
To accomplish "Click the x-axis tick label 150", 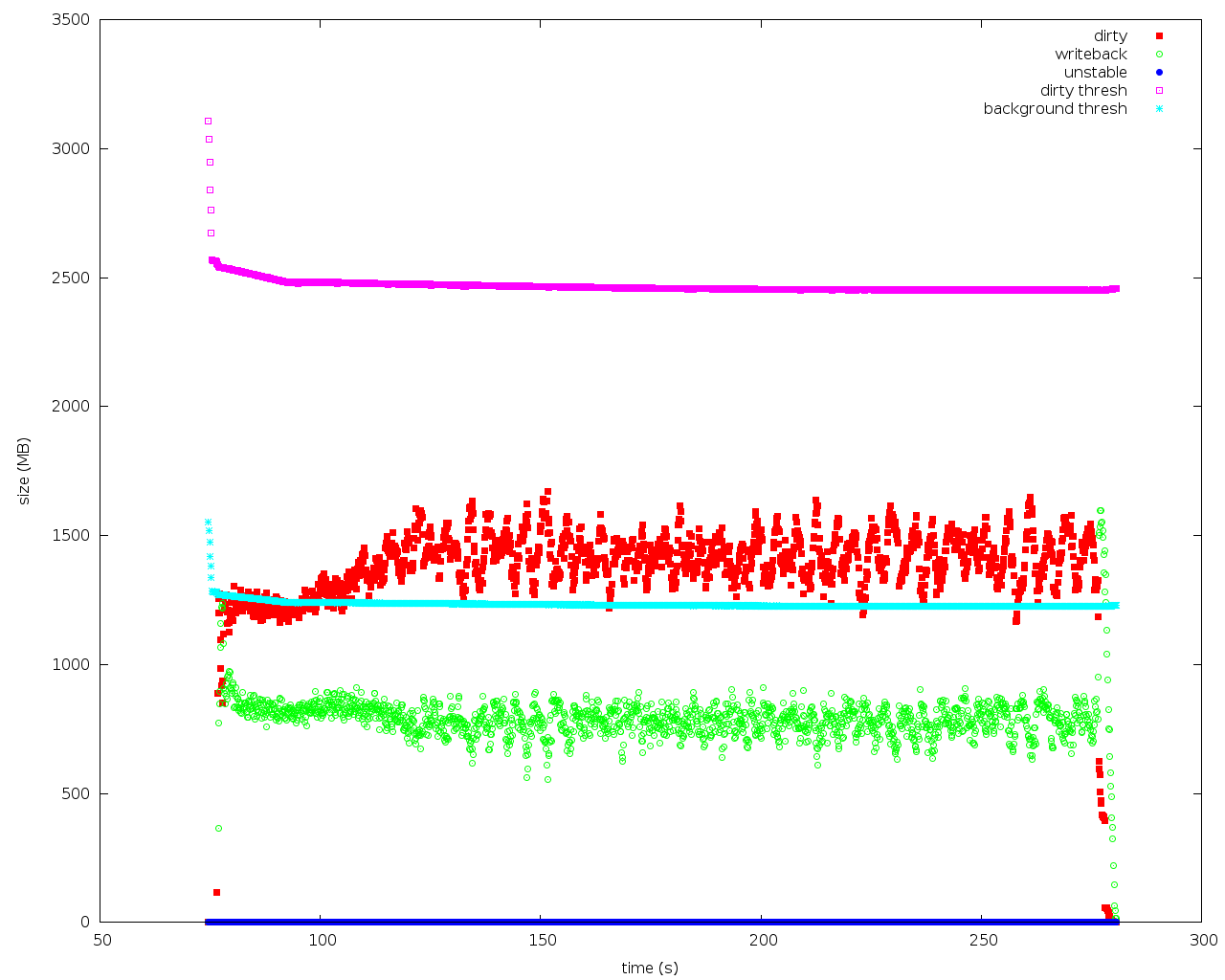I will [543, 941].
